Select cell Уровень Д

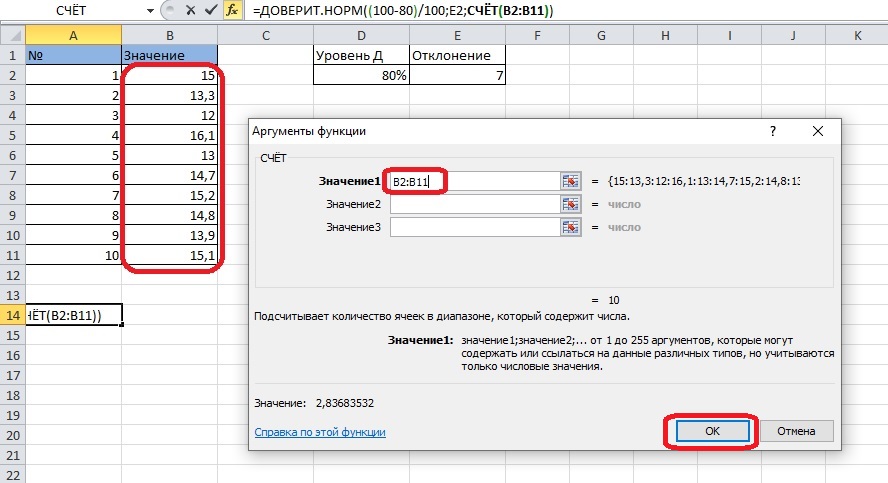361,55
